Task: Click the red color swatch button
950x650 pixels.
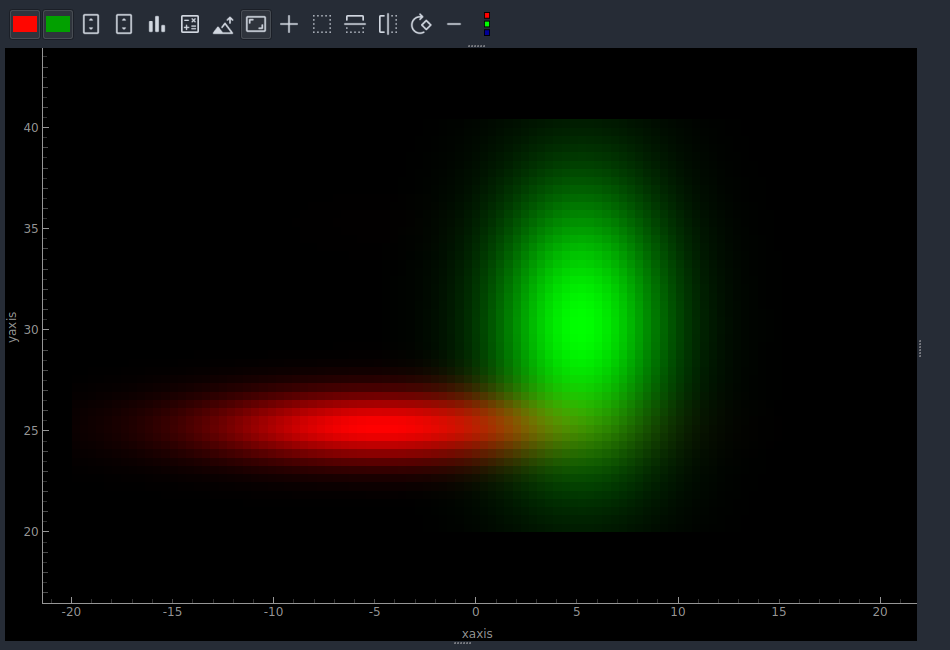Action: pos(25,24)
